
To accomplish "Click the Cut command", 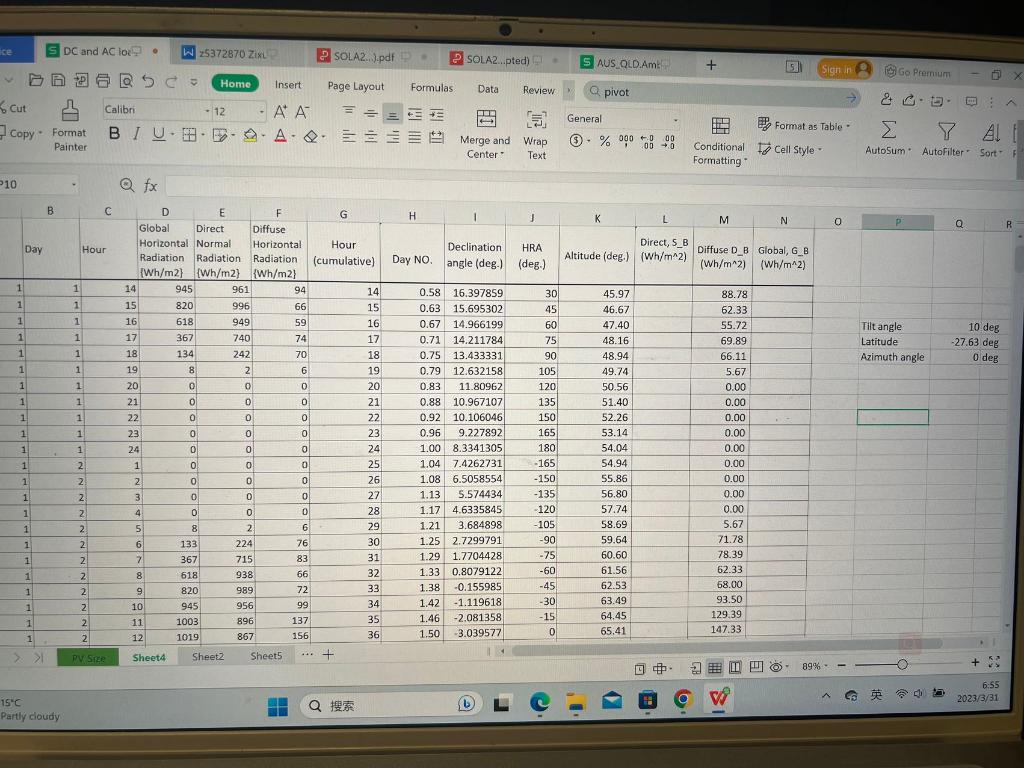I will 14,108.
